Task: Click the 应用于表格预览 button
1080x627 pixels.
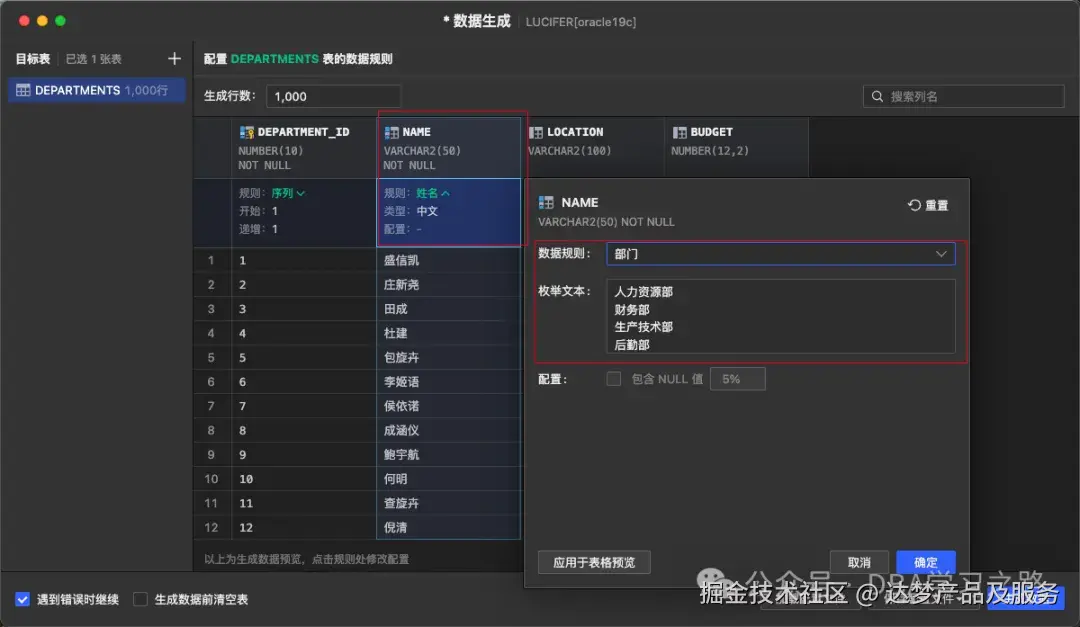Action: tap(594, 562)
